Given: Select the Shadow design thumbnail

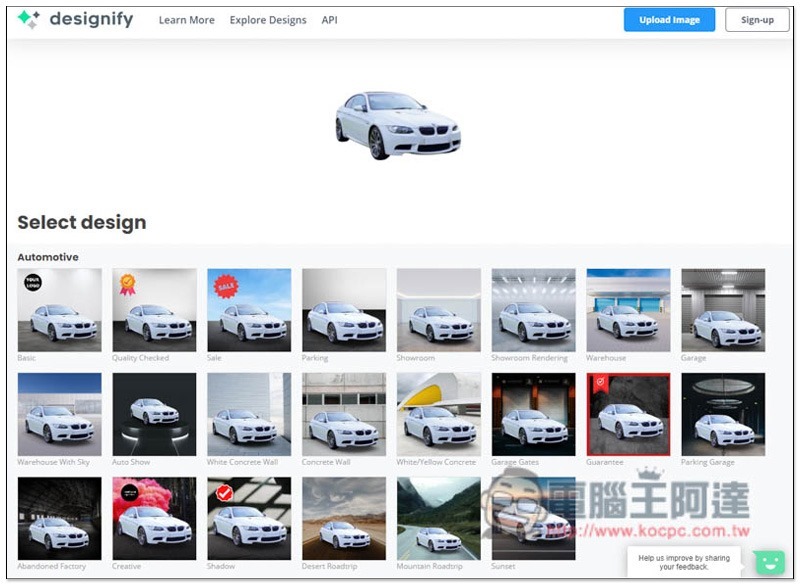Looking at the screenshot, I should pos(249,518).
